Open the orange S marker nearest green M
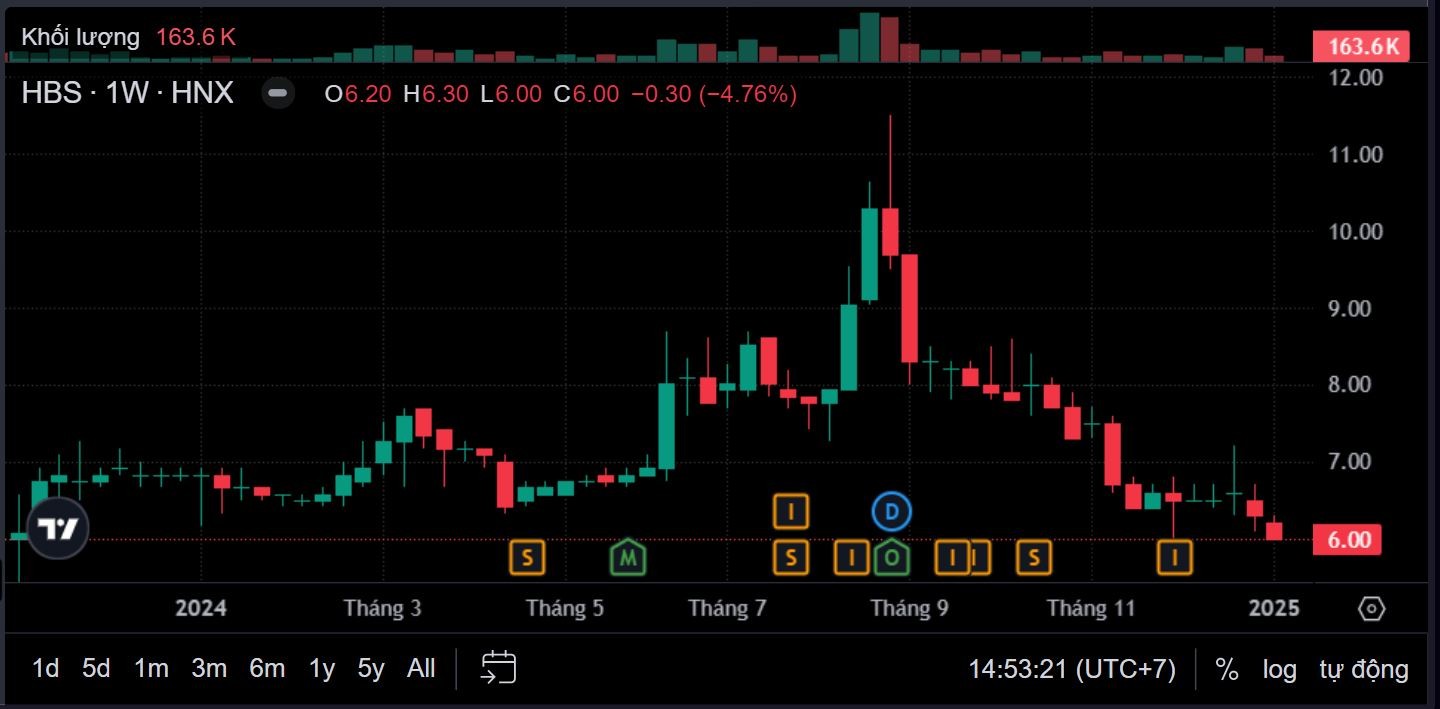1440x709 pixels. coord(527,557)
